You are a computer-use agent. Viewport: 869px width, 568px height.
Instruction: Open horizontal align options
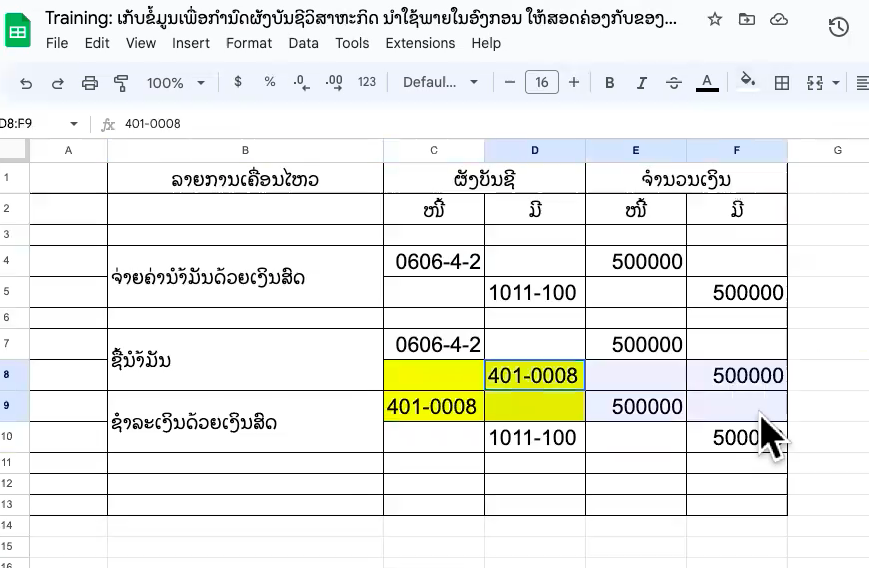(862, 83)
